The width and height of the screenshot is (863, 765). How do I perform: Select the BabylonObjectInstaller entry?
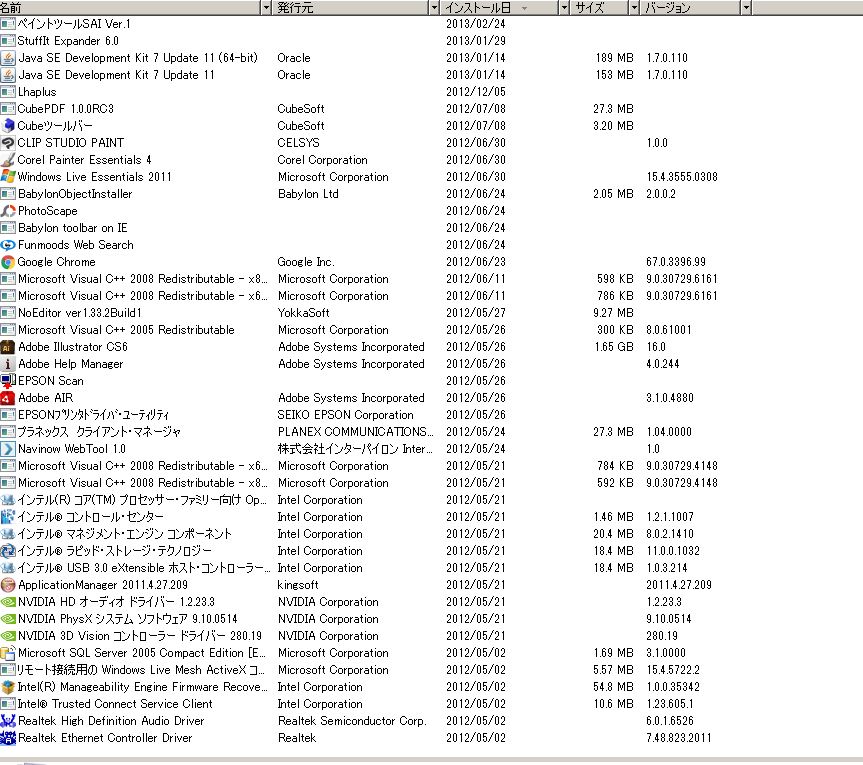[x=75, y=194]
